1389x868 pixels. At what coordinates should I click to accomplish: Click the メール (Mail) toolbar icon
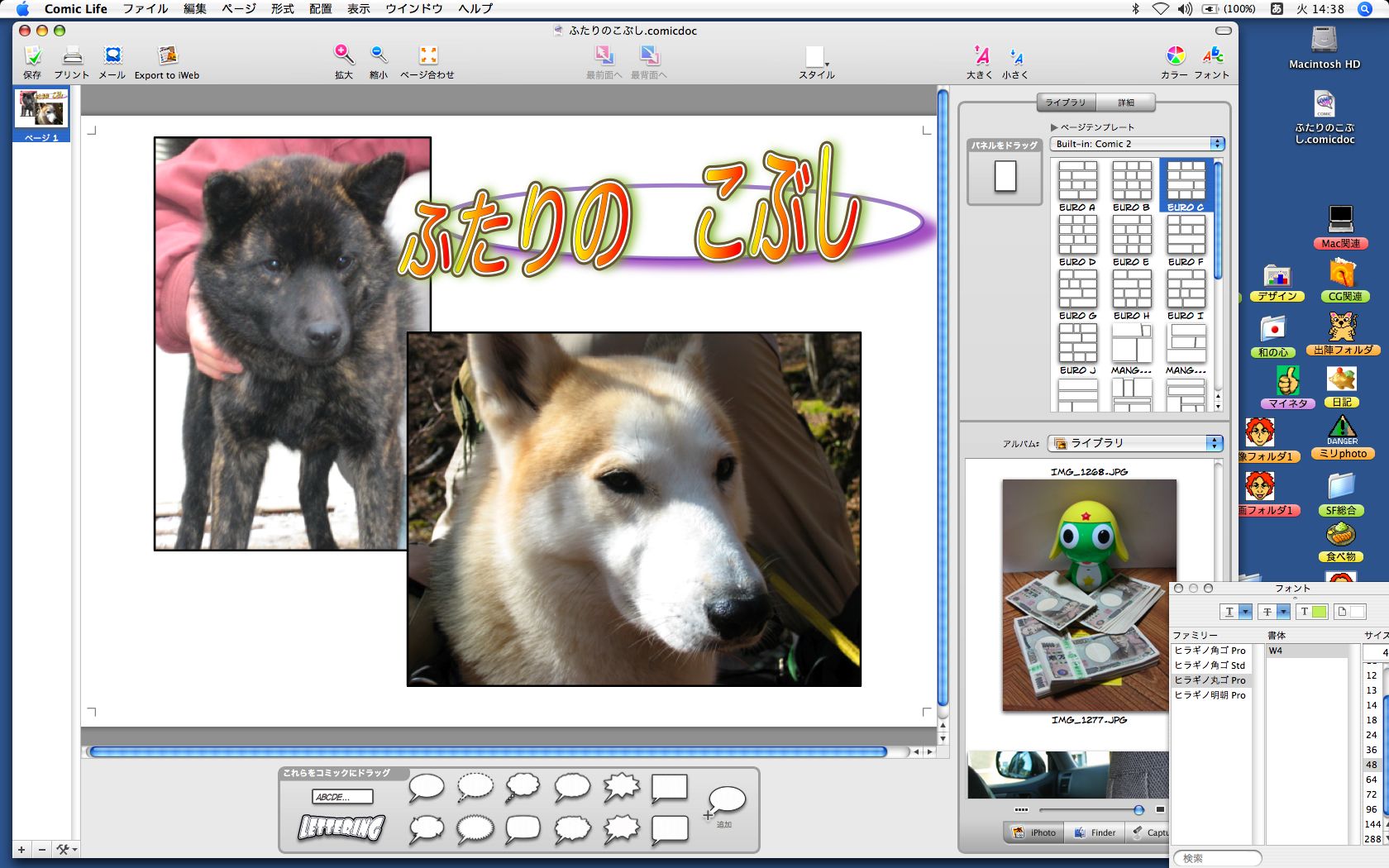112,55
